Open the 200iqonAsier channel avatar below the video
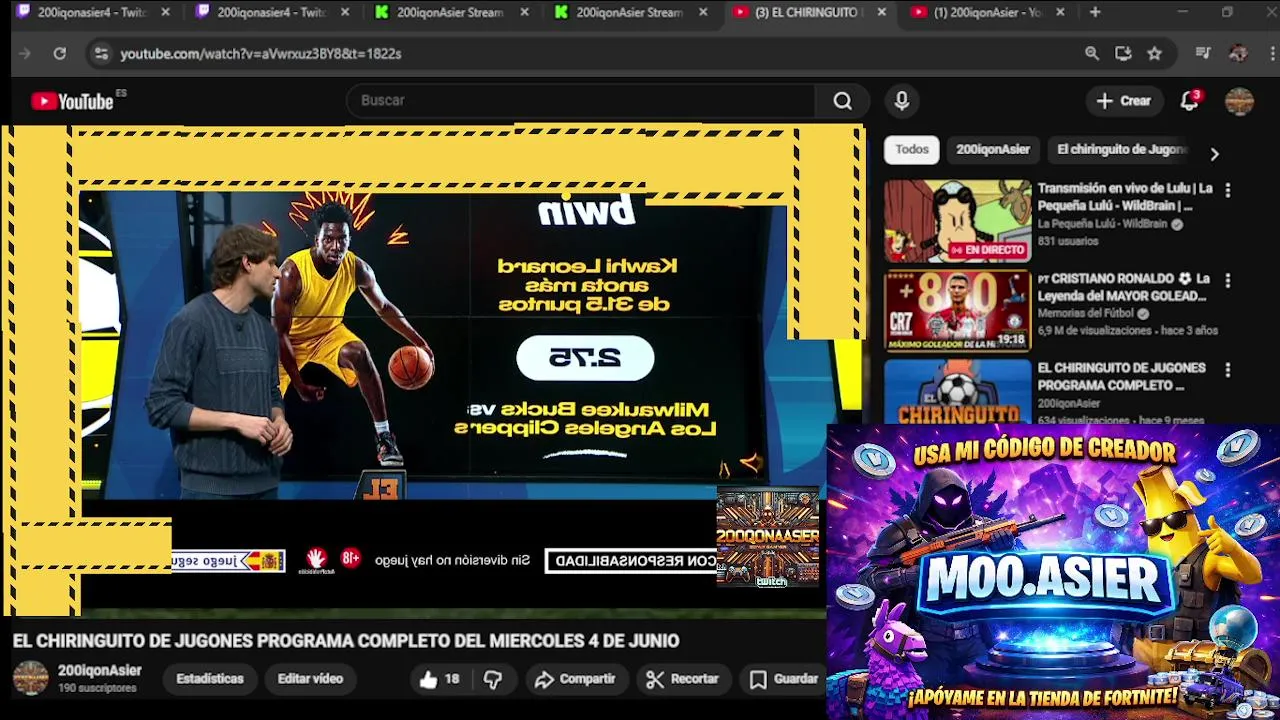The image size is (1280, 720). pos(30,678)
